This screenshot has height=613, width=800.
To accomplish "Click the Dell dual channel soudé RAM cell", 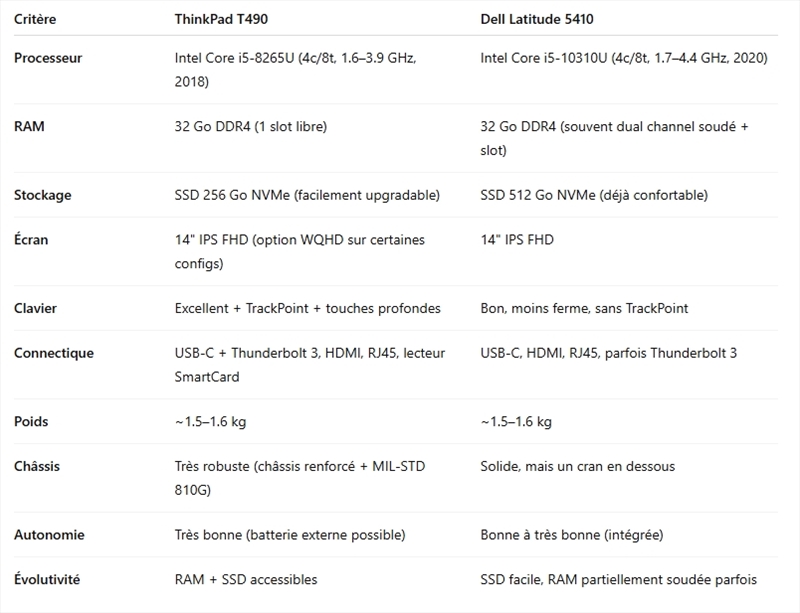I will 613,138.
